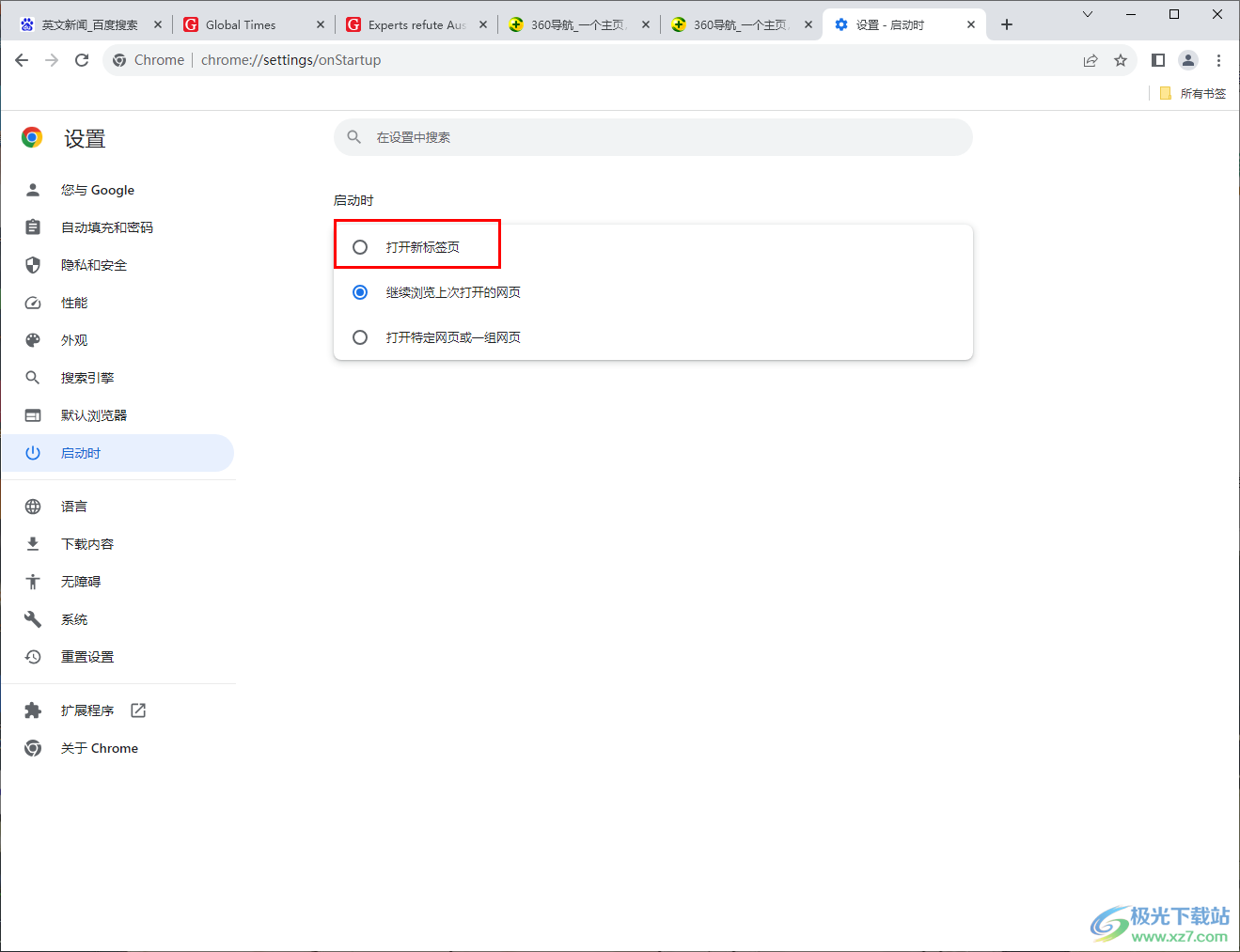1240x952 pixels.
Task: Click the 您与 Google person icon
Action: point(33,190)
